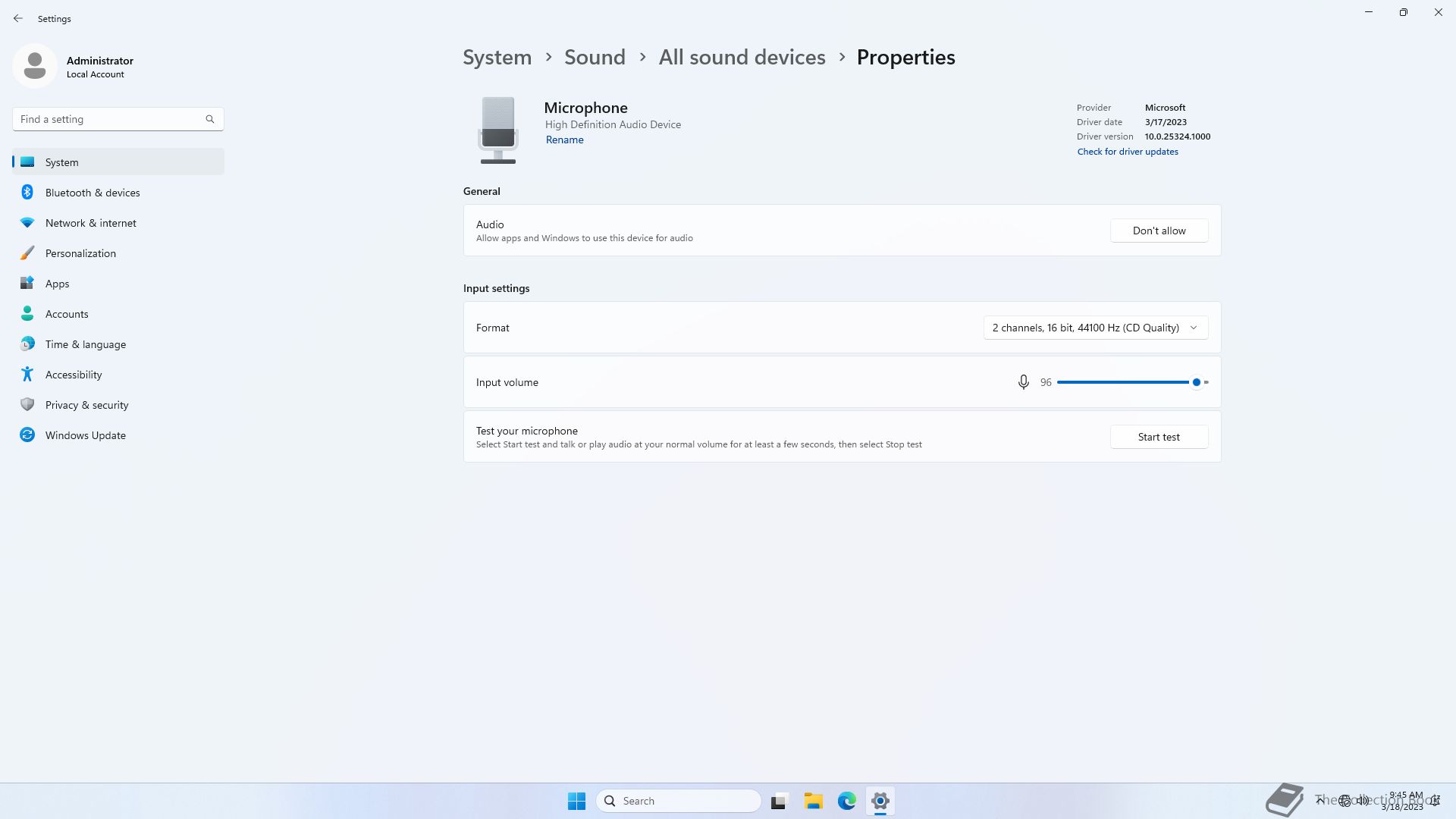Navigate to All sound devices breadcrumb
The image size is (1456, 819).
tap(742, 58)
